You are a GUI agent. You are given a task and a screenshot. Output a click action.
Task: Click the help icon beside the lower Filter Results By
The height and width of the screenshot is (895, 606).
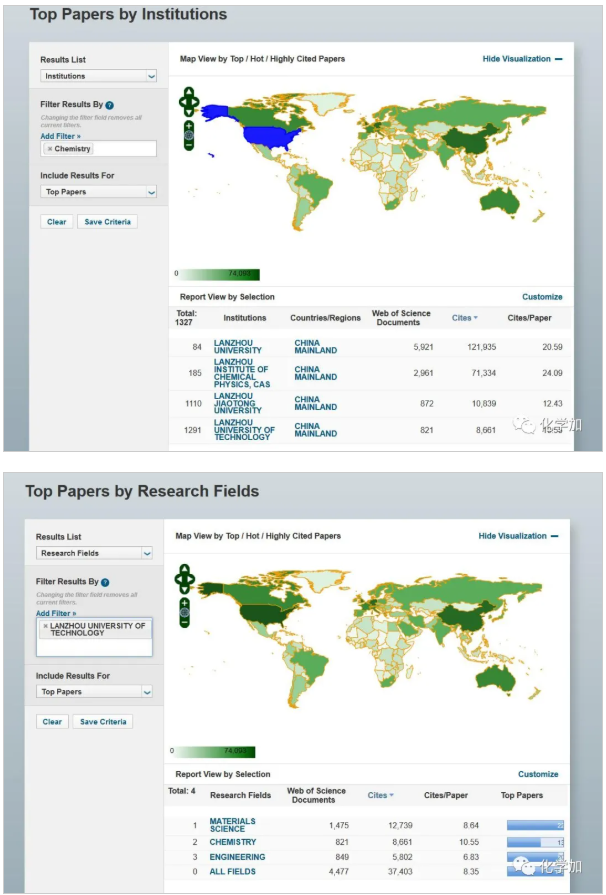click(x=105, y=582)
